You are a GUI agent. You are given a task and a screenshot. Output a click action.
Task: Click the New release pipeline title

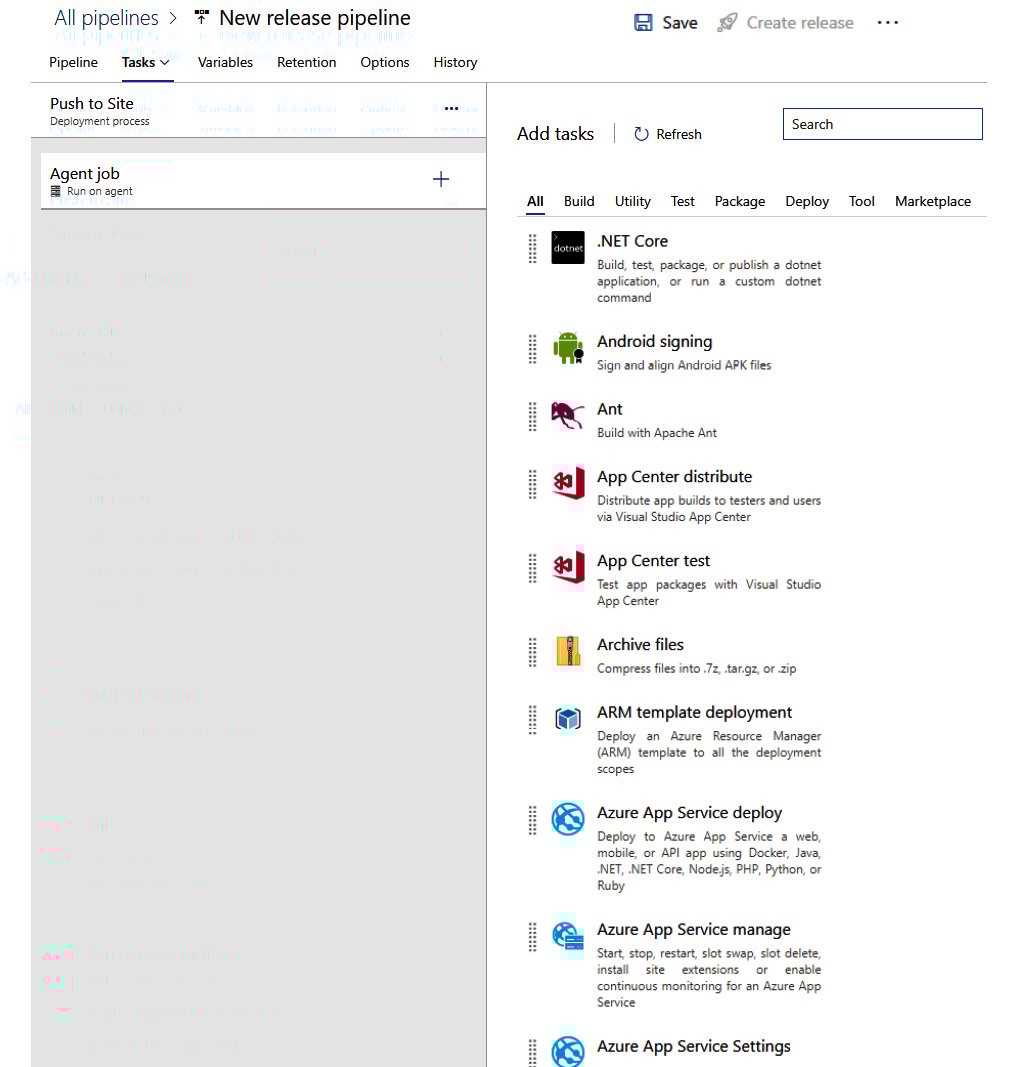[x=314, y=18]
